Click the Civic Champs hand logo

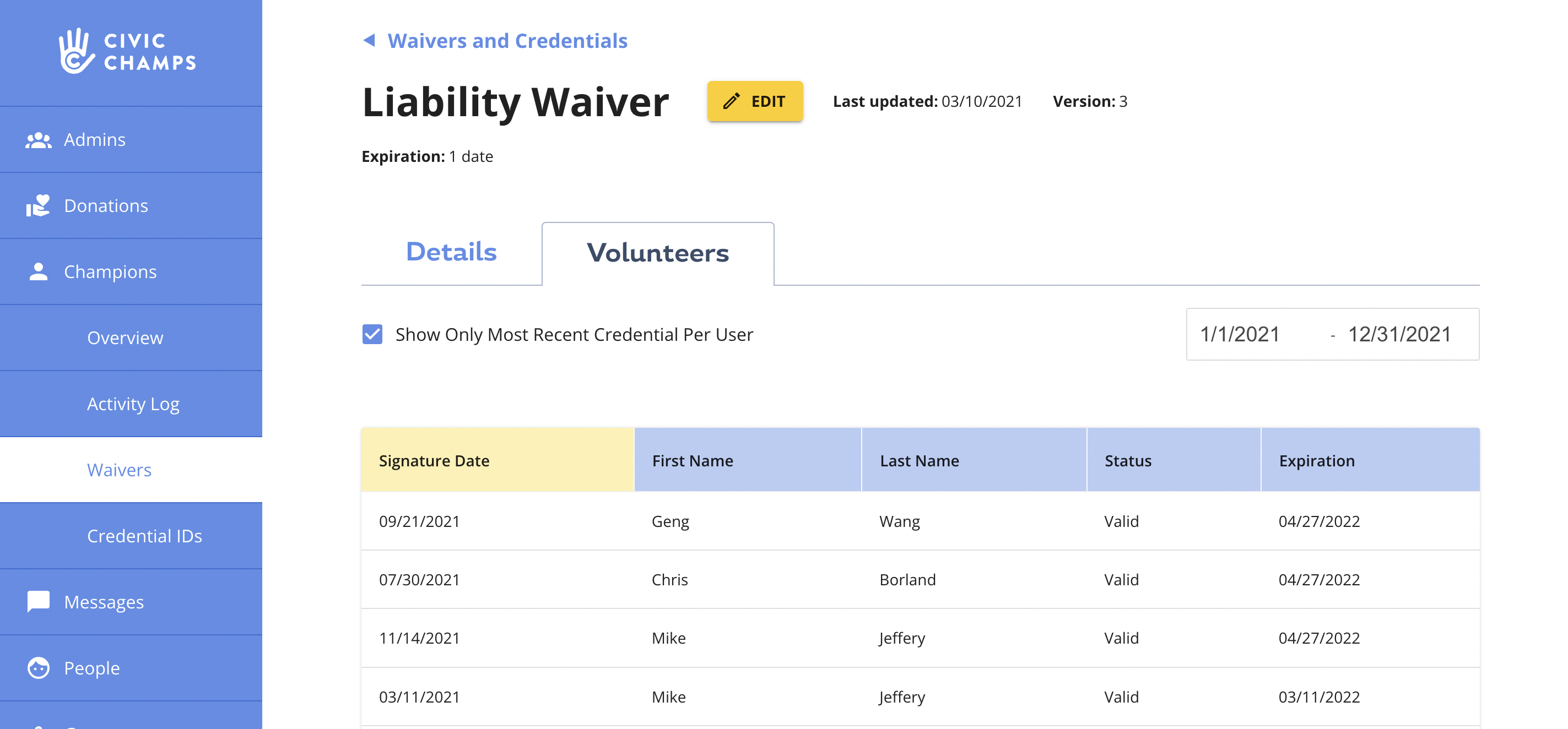tap(76, 51)
